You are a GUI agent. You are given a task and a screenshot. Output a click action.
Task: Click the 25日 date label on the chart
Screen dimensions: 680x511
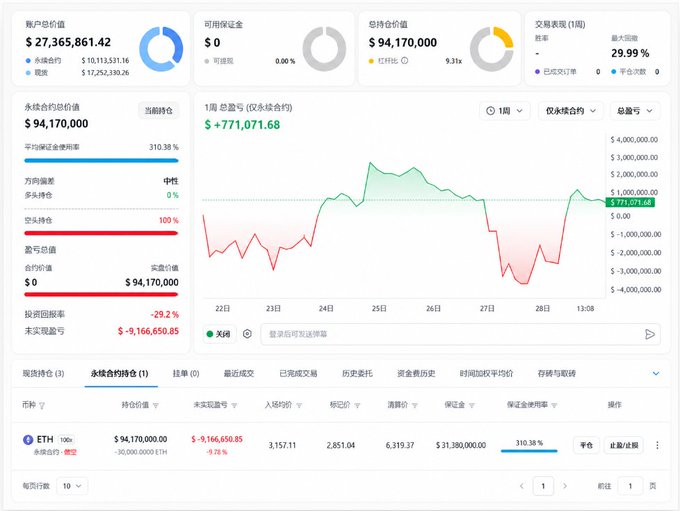[x=379, y=308]
